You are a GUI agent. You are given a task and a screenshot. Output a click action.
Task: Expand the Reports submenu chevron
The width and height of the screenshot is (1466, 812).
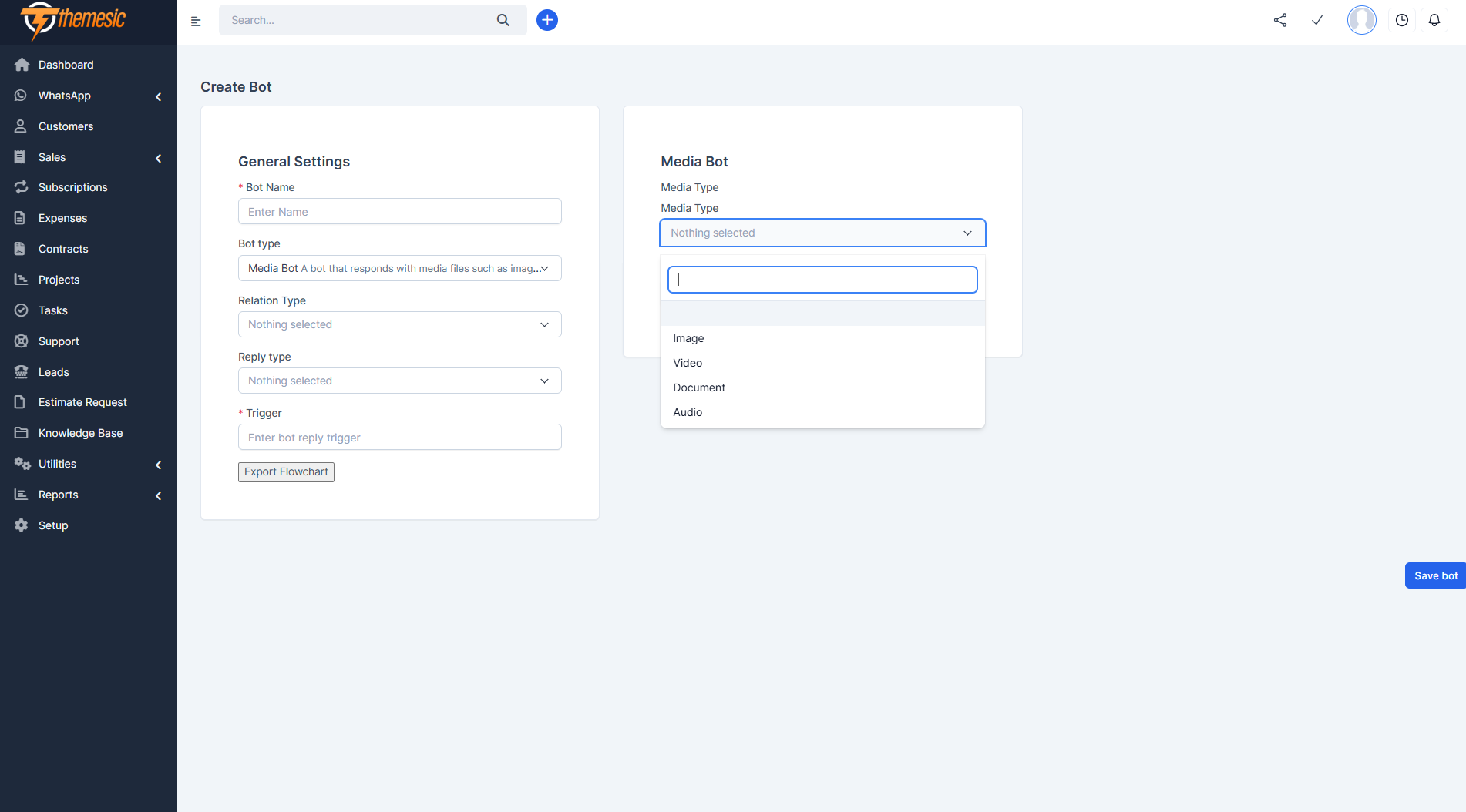pos(159,495)
